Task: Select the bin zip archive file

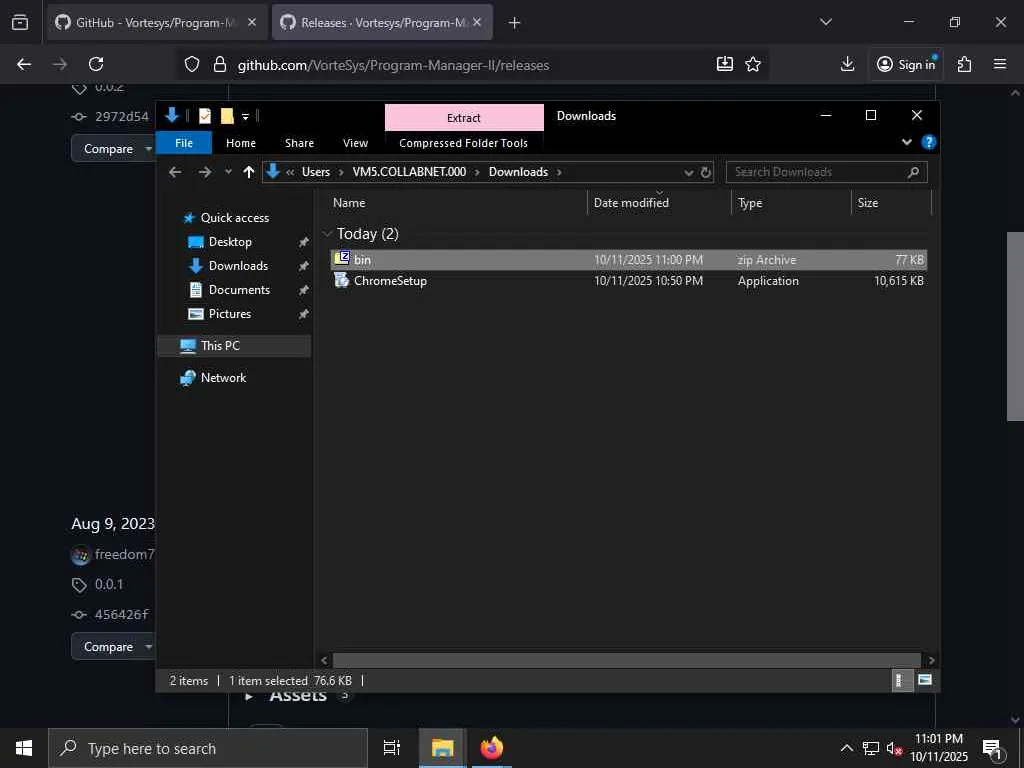Action: pos(628,259)
